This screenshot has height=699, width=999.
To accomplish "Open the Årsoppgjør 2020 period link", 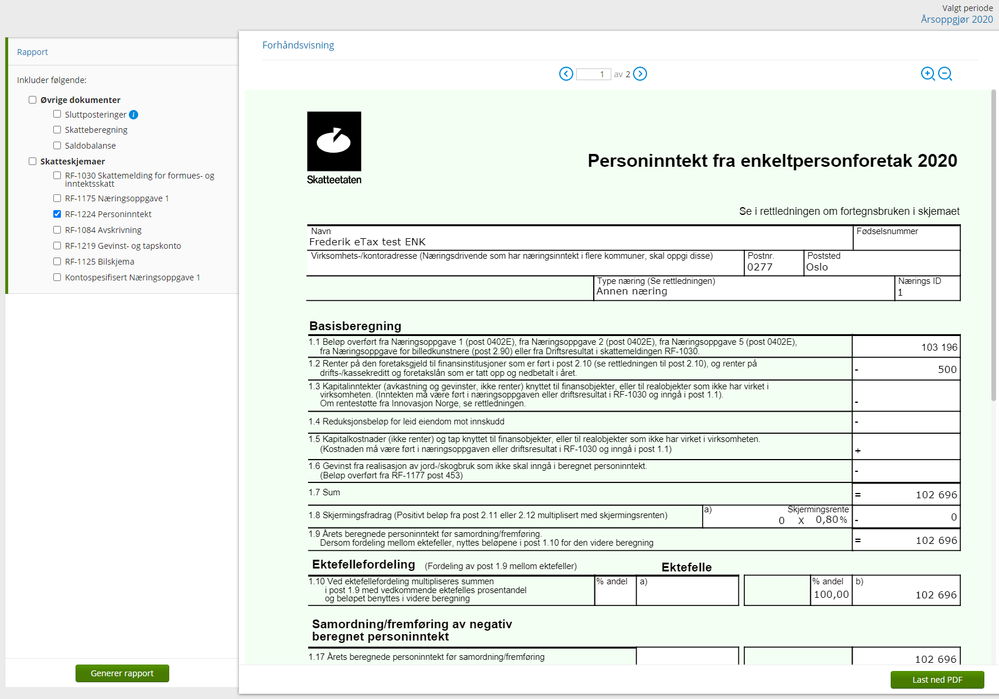I will 956,20.
